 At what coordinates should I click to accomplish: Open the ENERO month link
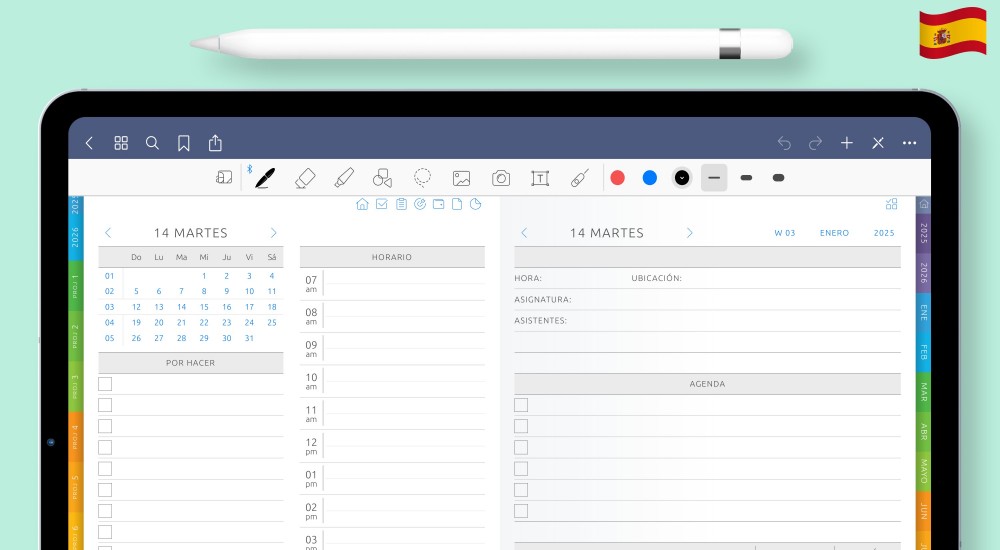[834, 233]
